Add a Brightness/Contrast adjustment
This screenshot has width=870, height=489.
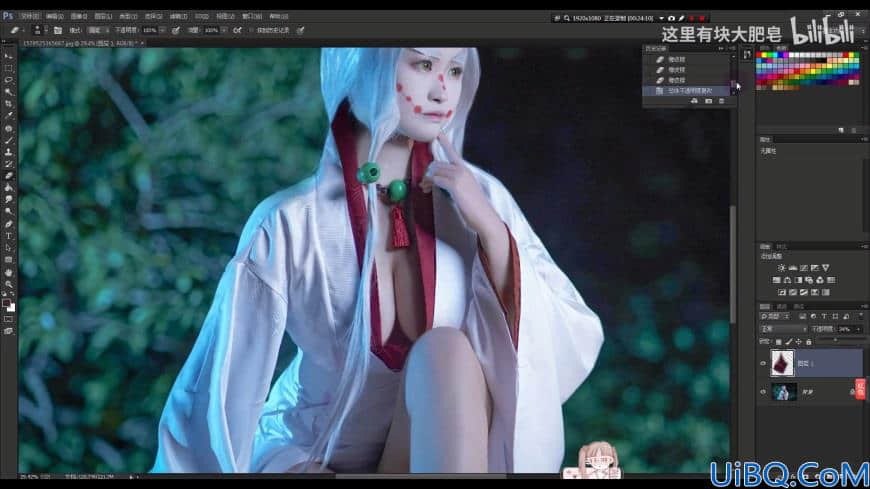pos(781,268)
